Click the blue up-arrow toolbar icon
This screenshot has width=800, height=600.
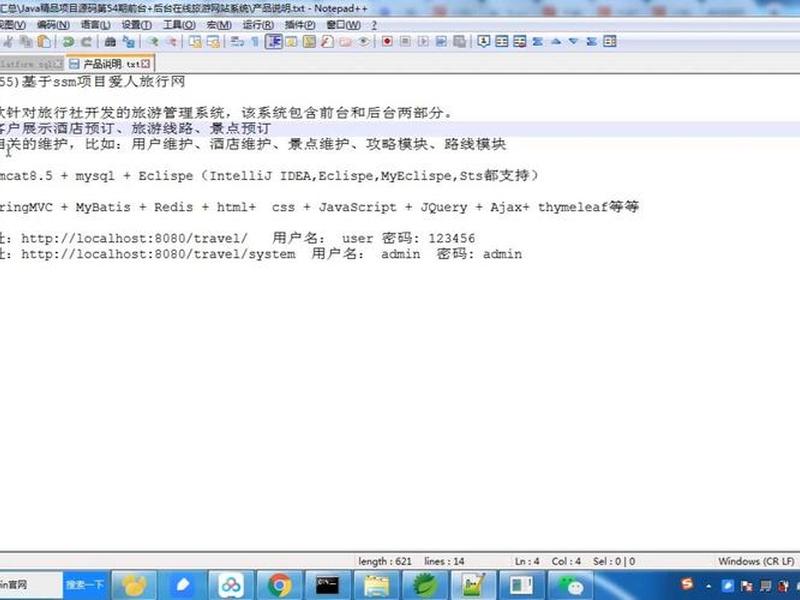[x=556, y=42]
